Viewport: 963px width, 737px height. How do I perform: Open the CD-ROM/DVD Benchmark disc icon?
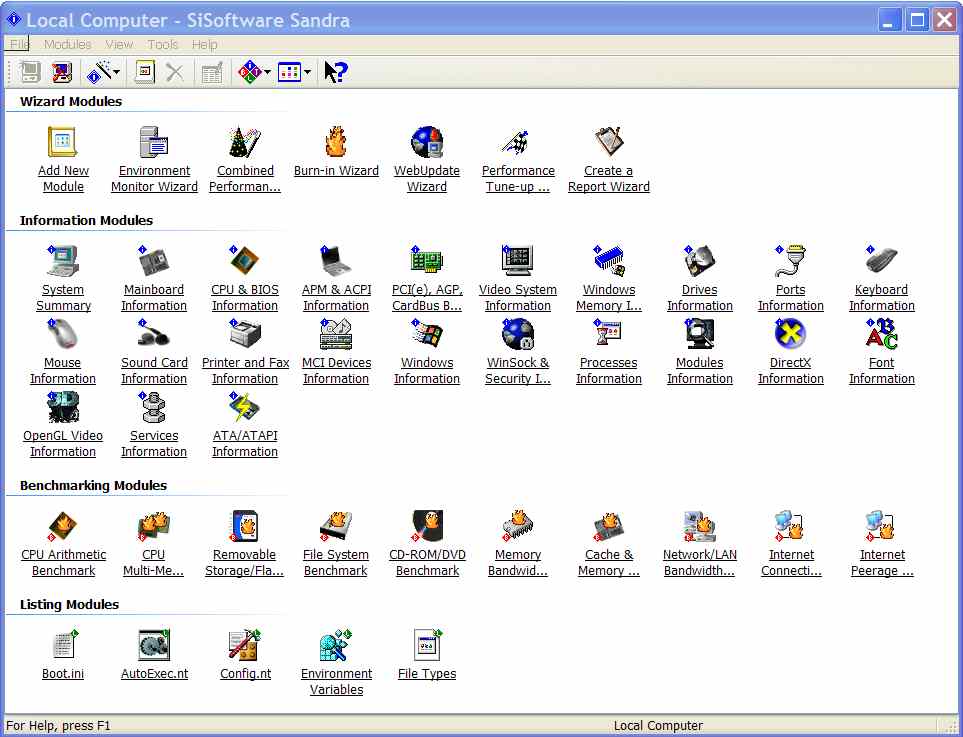coord(427,526)
